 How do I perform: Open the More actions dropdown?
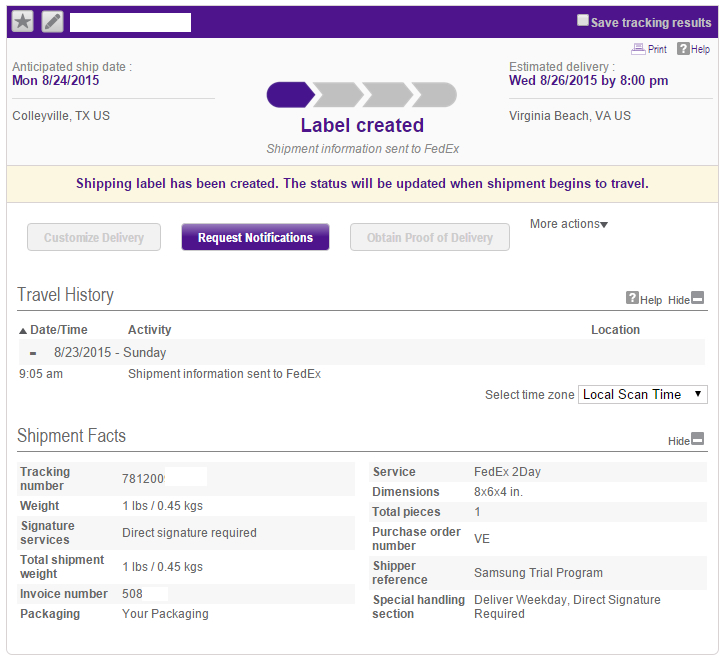(569, 224)
